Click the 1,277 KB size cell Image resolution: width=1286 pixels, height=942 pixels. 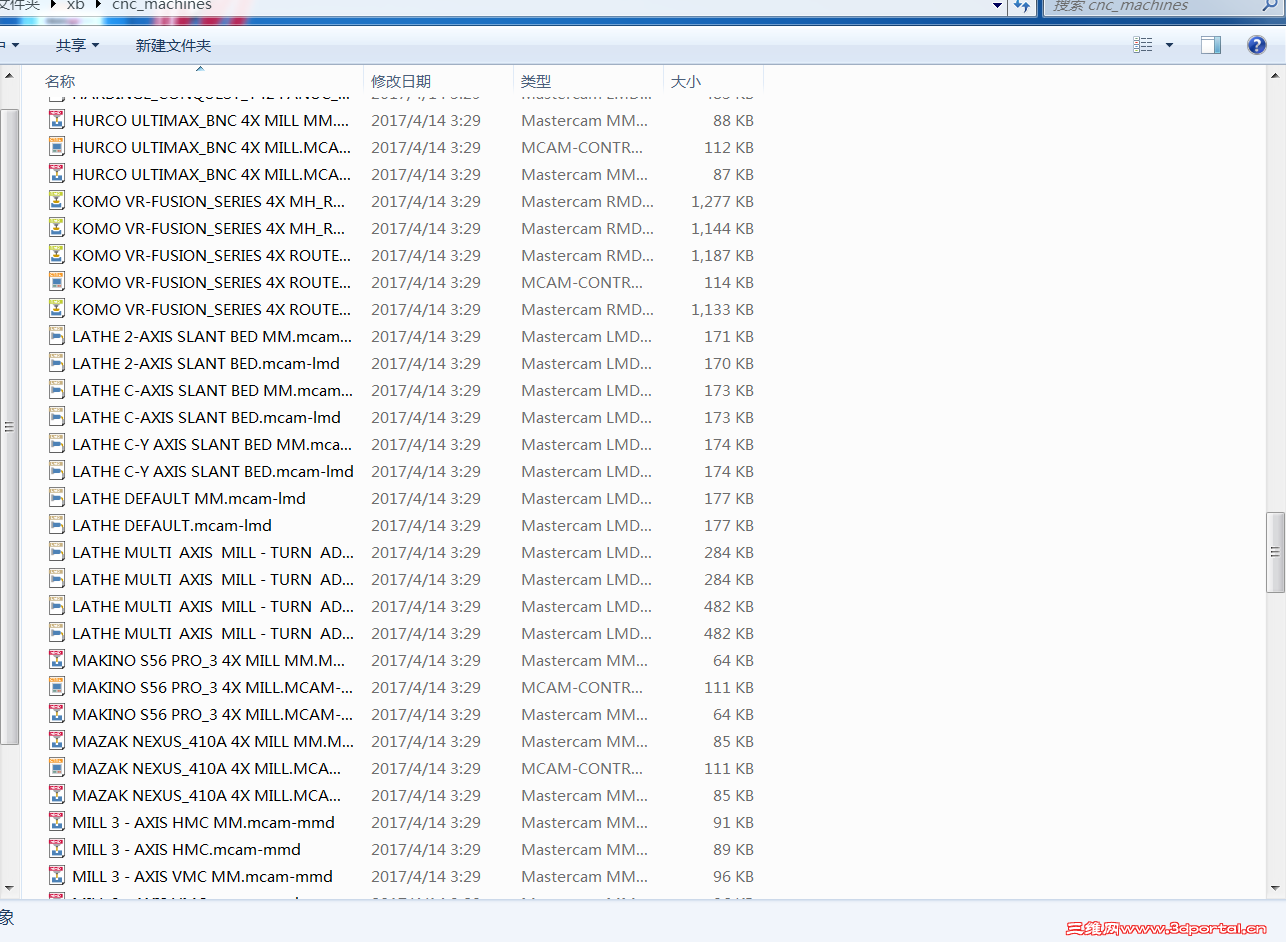723,201
